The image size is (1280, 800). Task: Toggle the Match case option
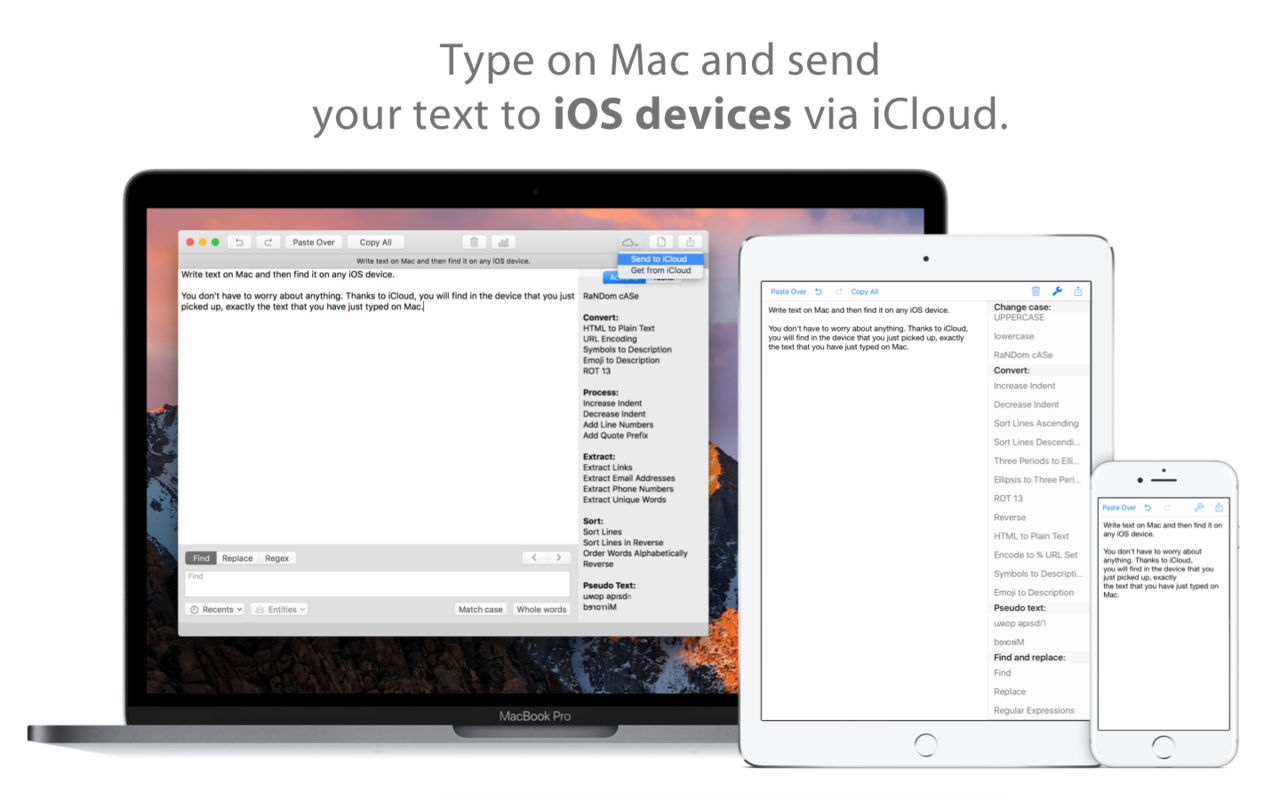click(481, 609)
